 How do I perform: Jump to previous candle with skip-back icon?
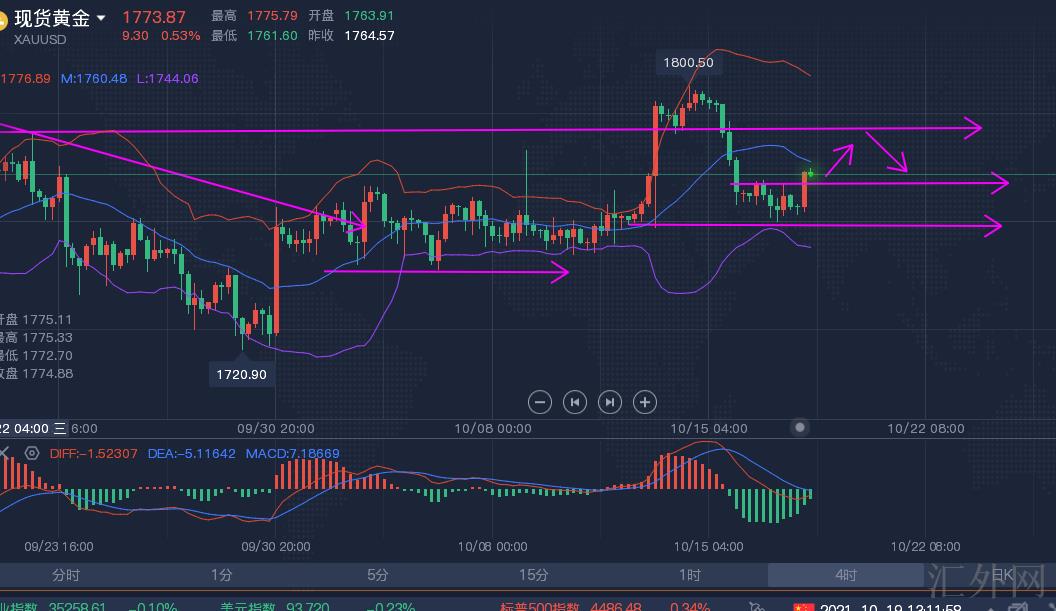pos(575,402)
